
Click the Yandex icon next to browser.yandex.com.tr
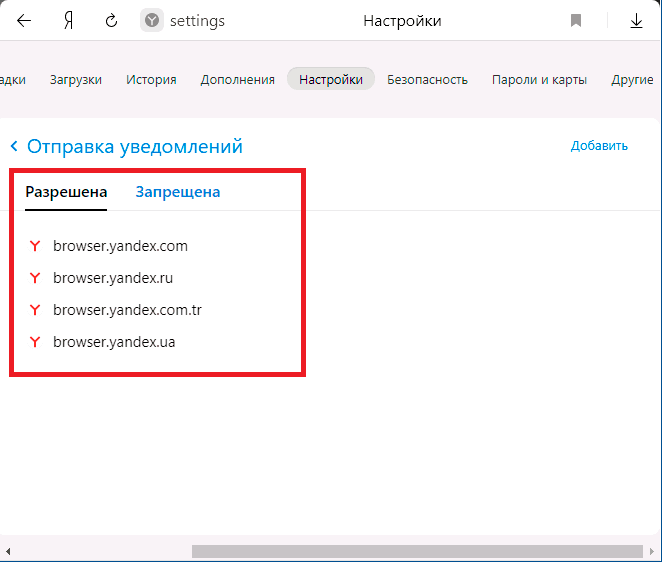[x=35, y=310]
